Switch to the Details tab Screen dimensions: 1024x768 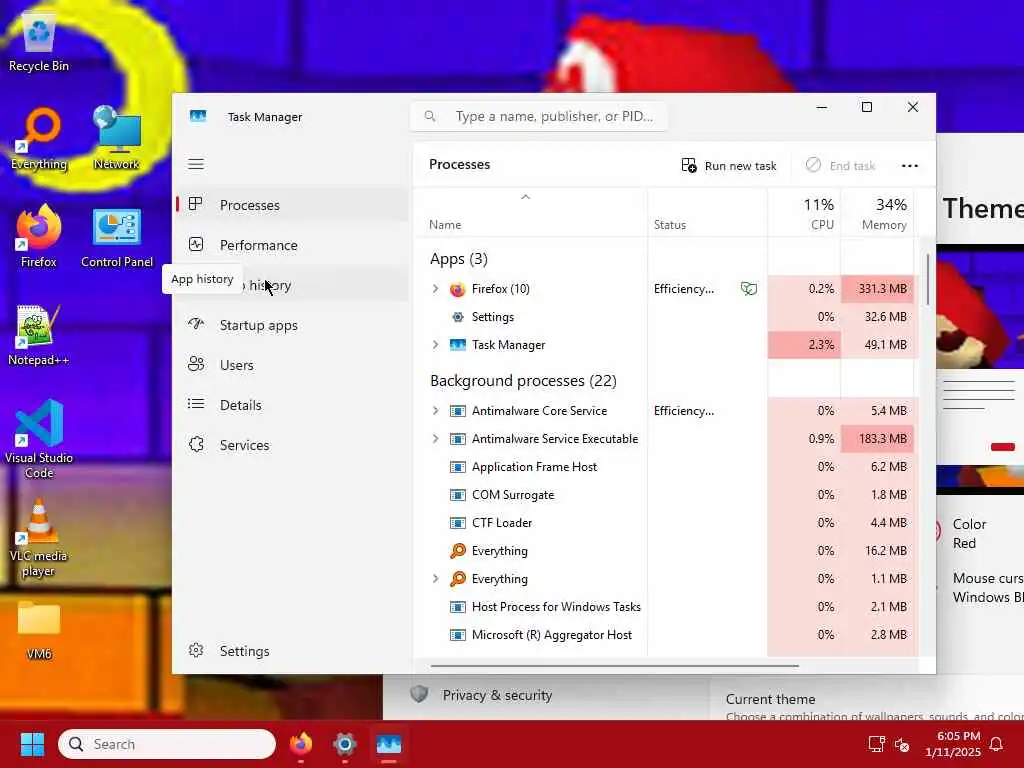coord(292,405)
